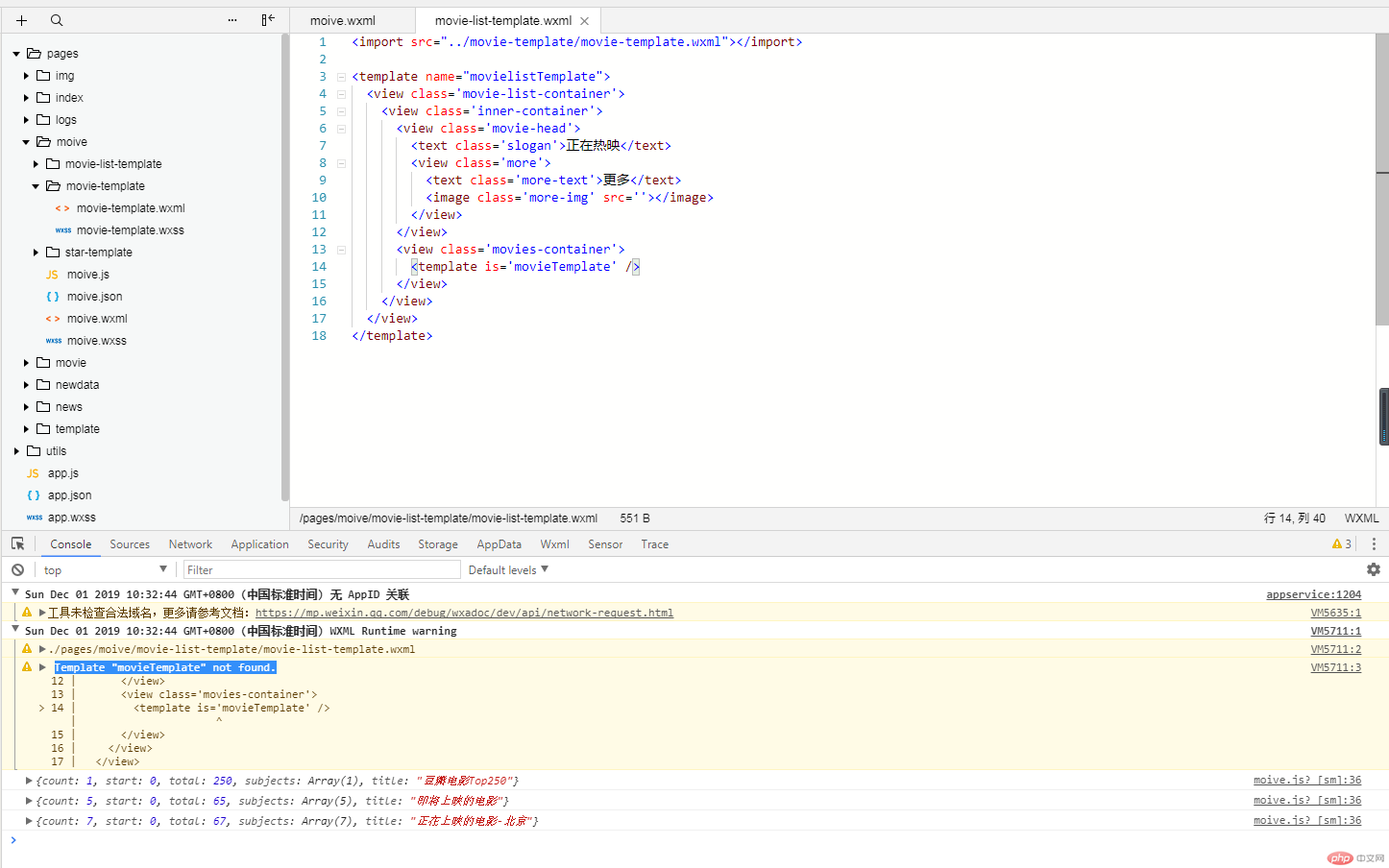The width and height of the screenshot is (1389, 868).
Task: Expand the index folder
Action: point(26,98)
